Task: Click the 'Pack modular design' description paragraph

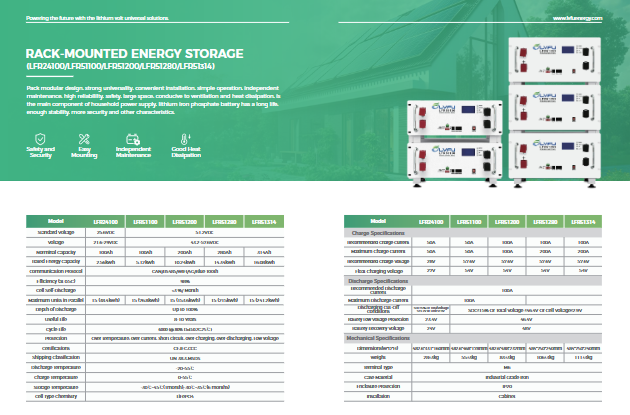Action: pos(153,100)
